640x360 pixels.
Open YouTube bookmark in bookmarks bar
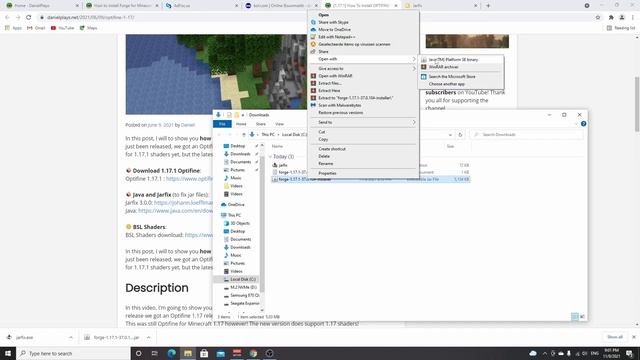[62, 28]
